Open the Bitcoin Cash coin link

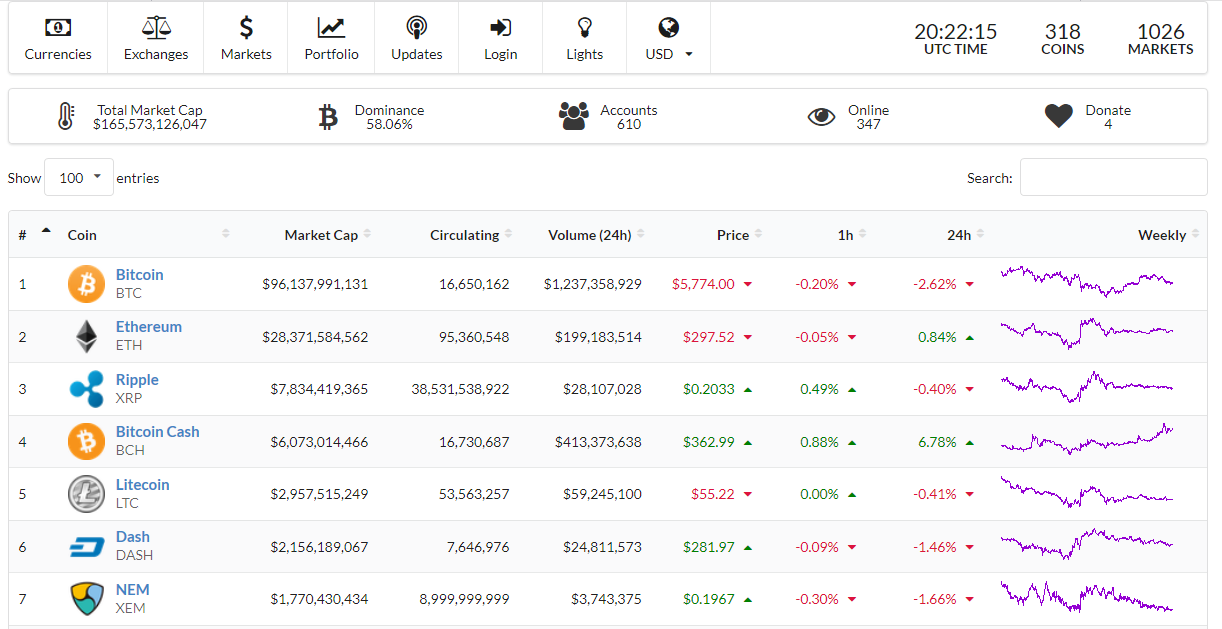pyautogui.click(x=158, y=432)
